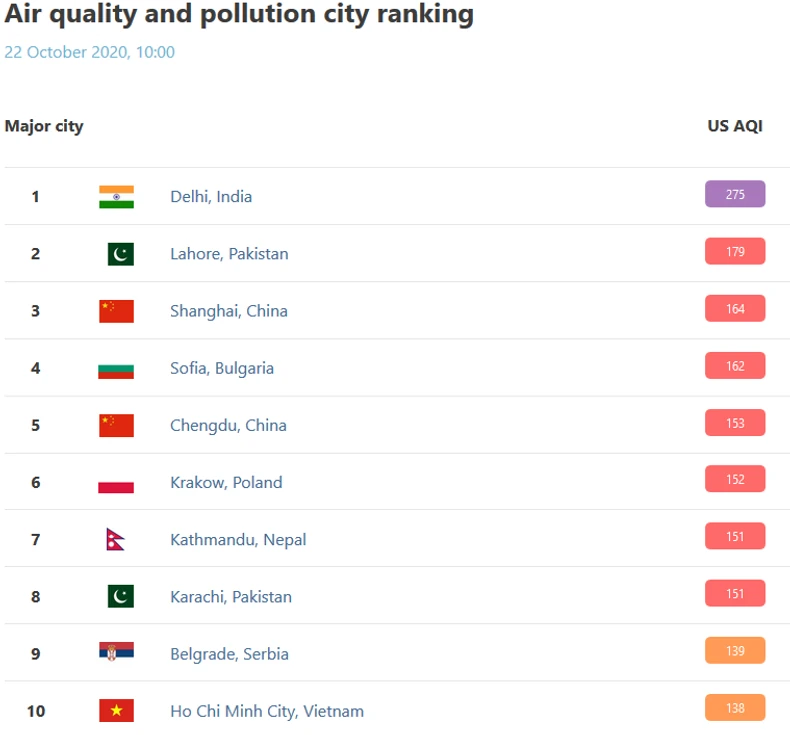
Task: Click the India flag icon
Action: tap(116, 197)
